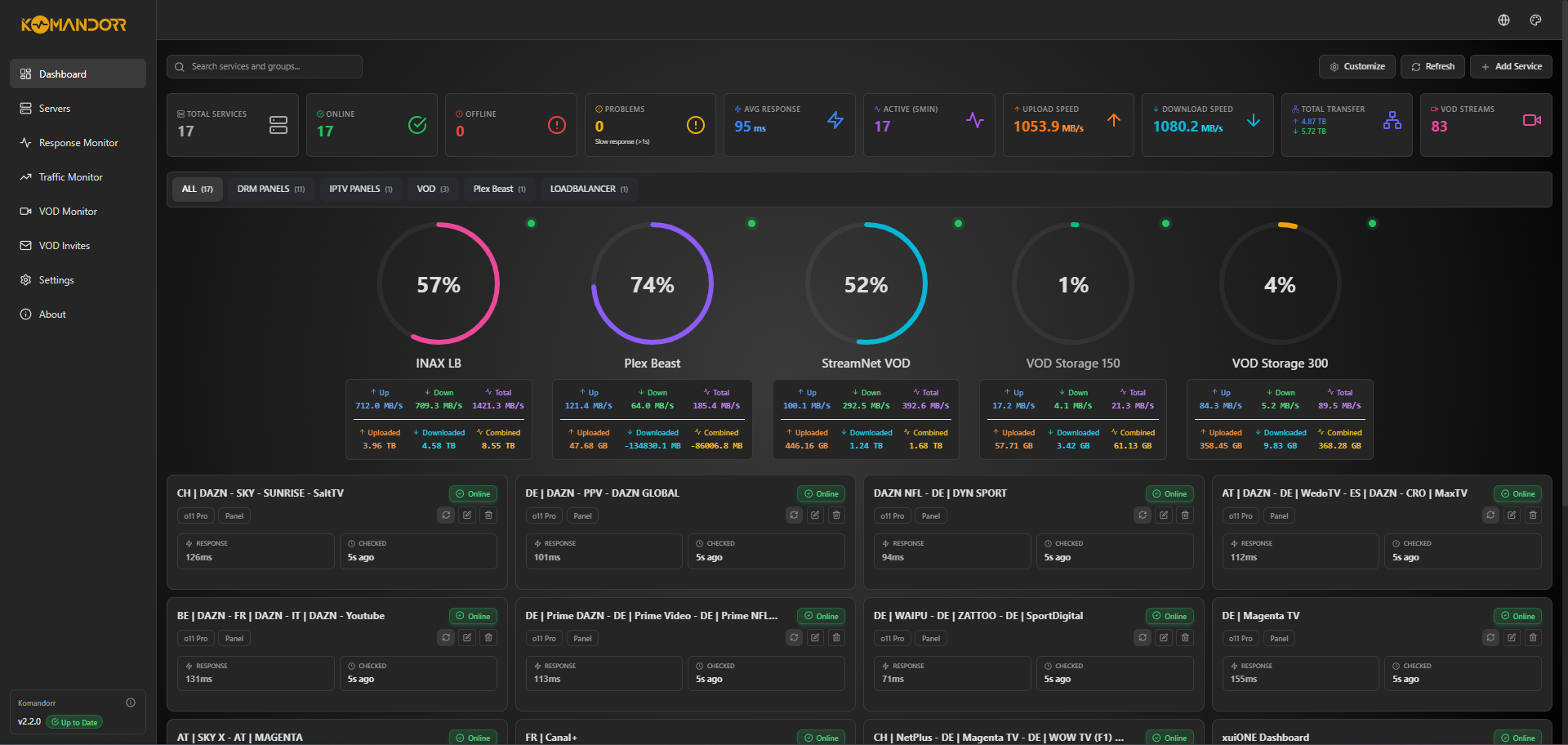The image size is (1568, 745).
Task: Click the Panel tag on DE Magenta TV card
Action: [1279, 638]
